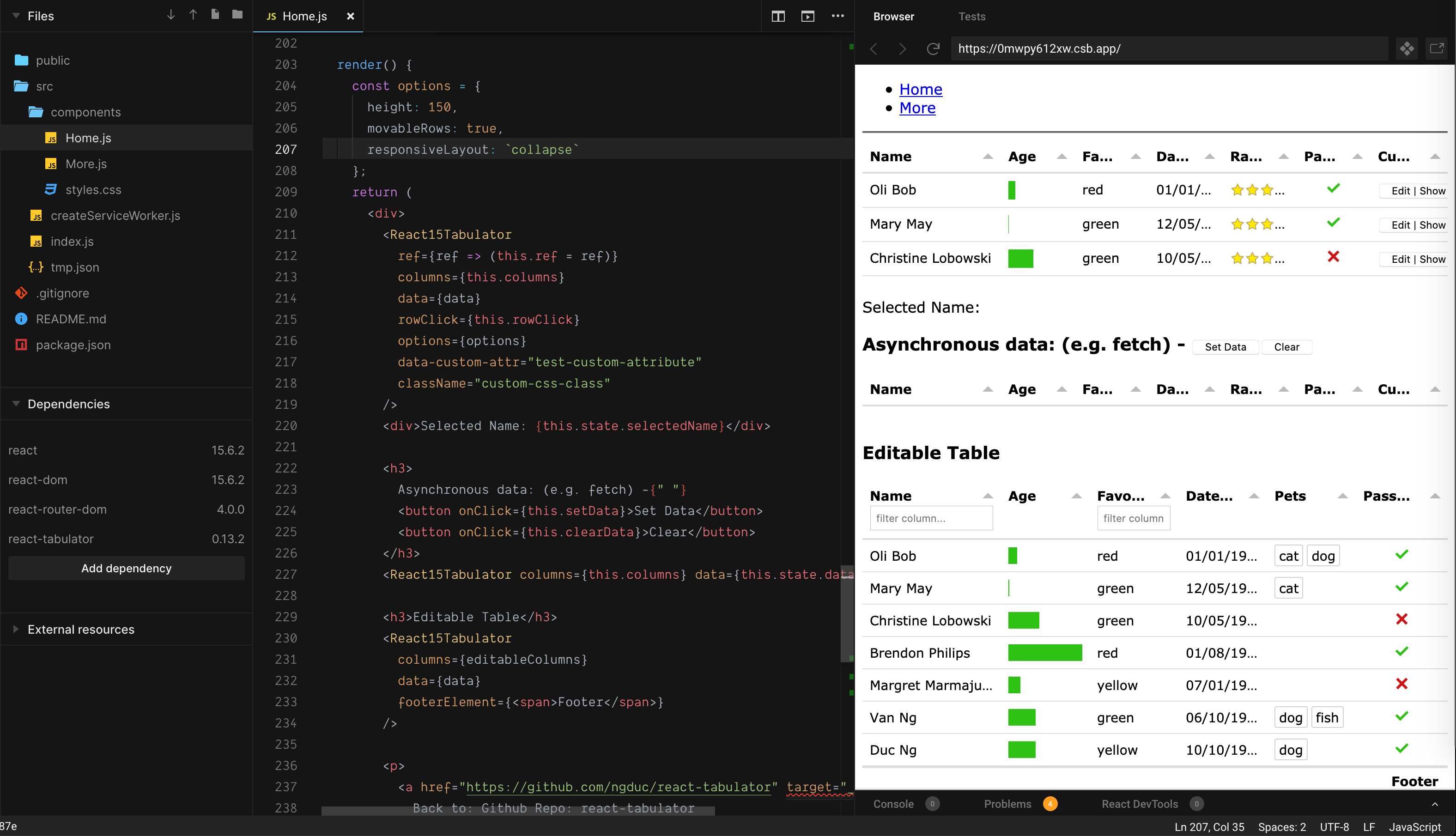Switch to the Tests tab
1456x836 pixels.
[x=971, y=17]
